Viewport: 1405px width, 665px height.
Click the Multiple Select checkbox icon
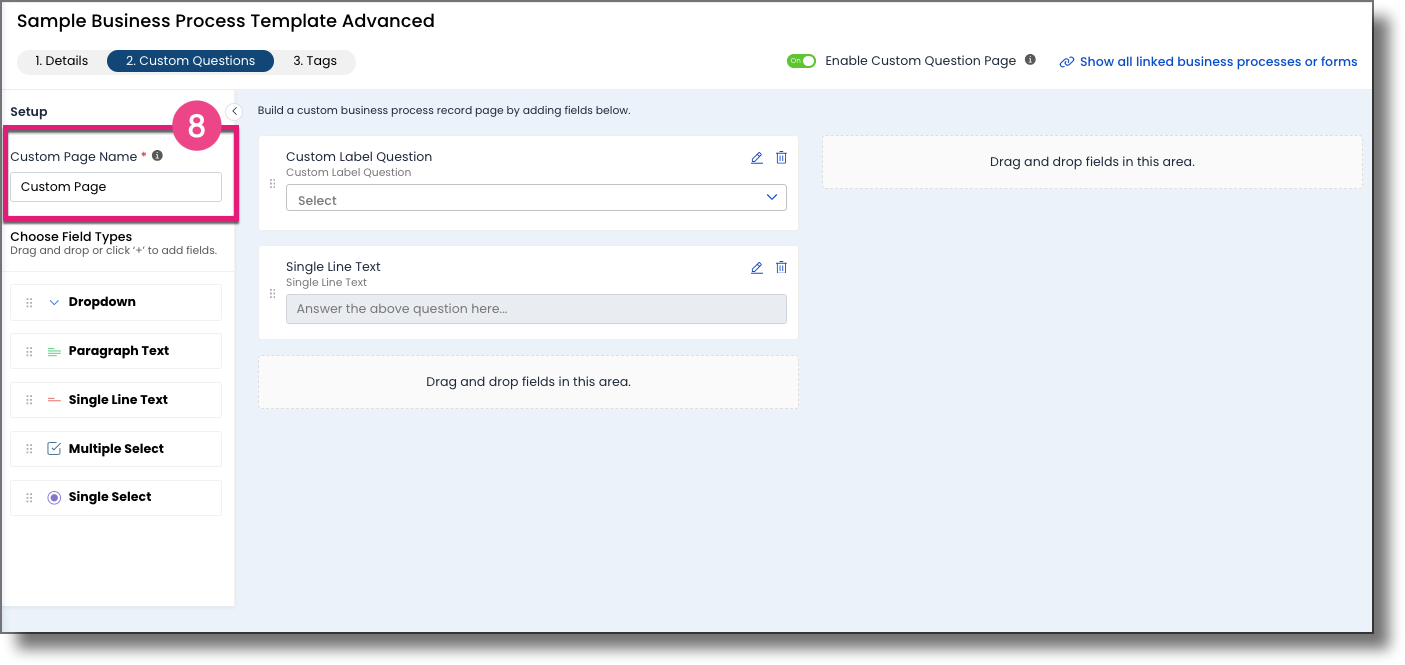click(54, 449)
